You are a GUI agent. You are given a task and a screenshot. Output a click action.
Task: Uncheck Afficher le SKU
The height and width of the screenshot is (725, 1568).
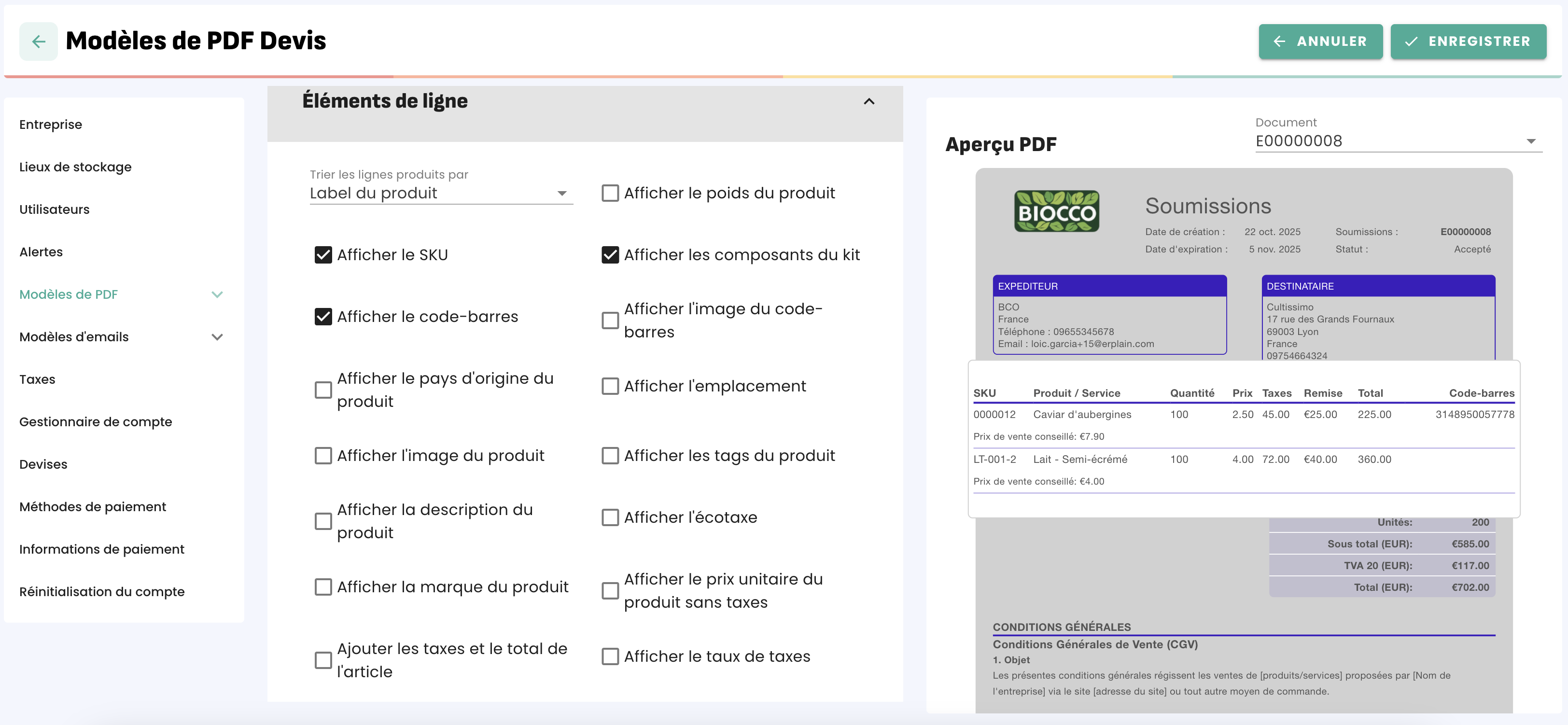click(x=323, y=255)
